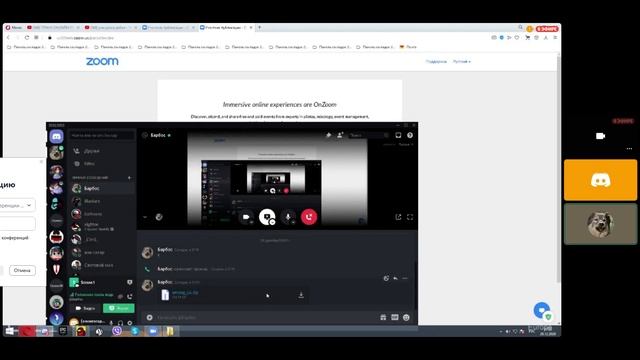Open the attached file name link in chat
Image resolution: width=640 pixels, height=360 pixels.
point(185,292)
